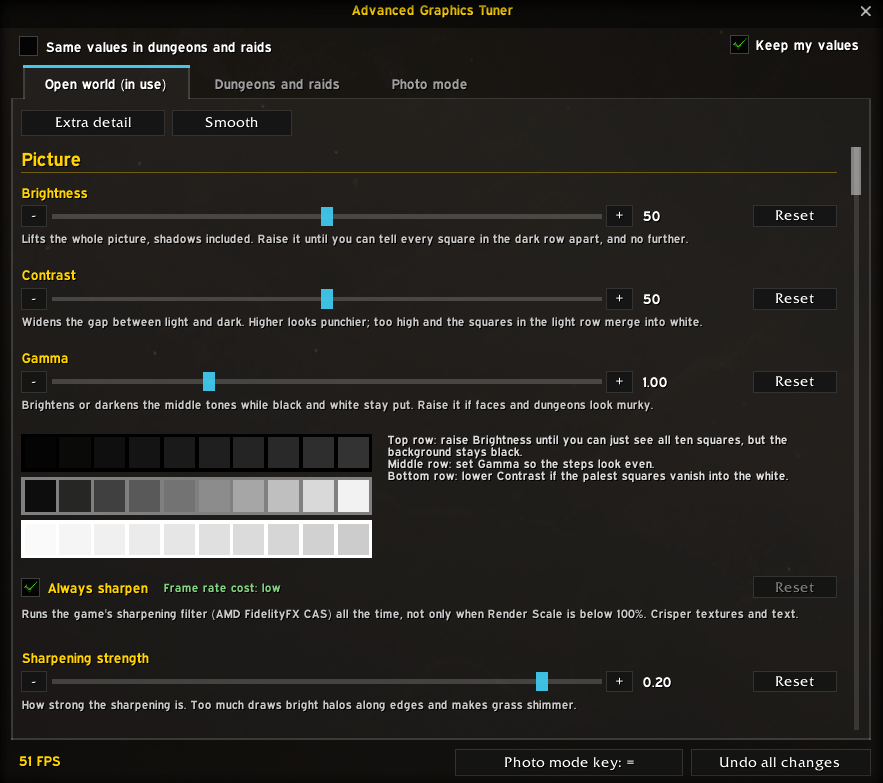Increase Gamma with the plus button
Screen dimensions: 883x783
point(619,381)
